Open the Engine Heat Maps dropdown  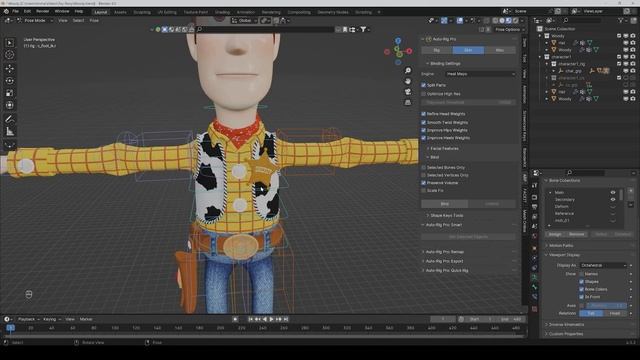(480, 74)
